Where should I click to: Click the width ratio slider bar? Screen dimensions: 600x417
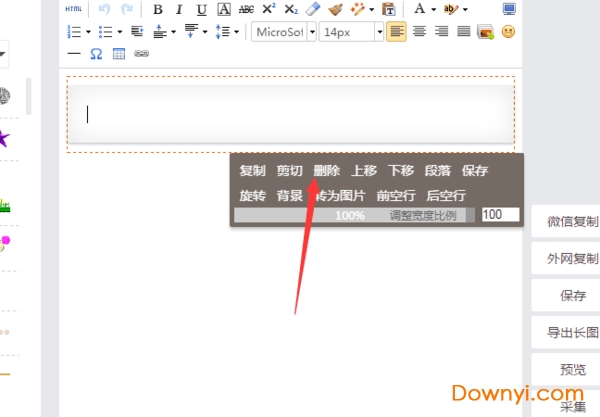click(350, 215)
